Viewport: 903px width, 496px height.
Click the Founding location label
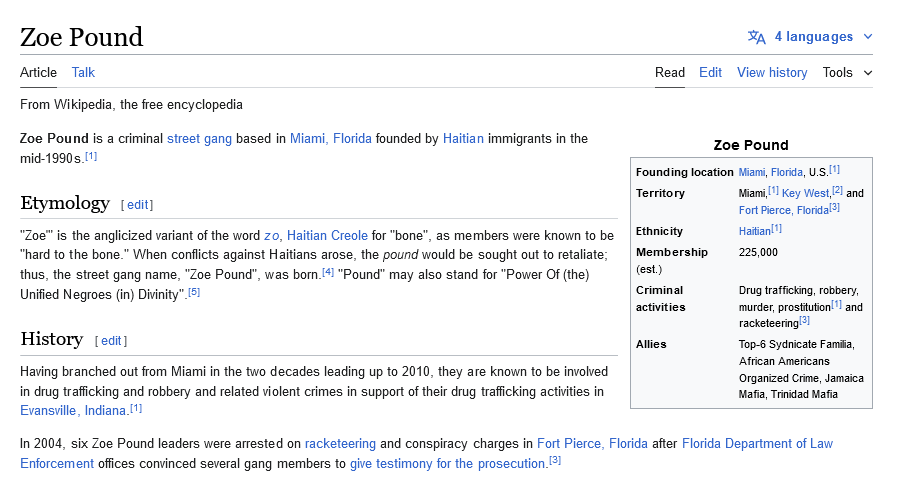click(684, 172)
